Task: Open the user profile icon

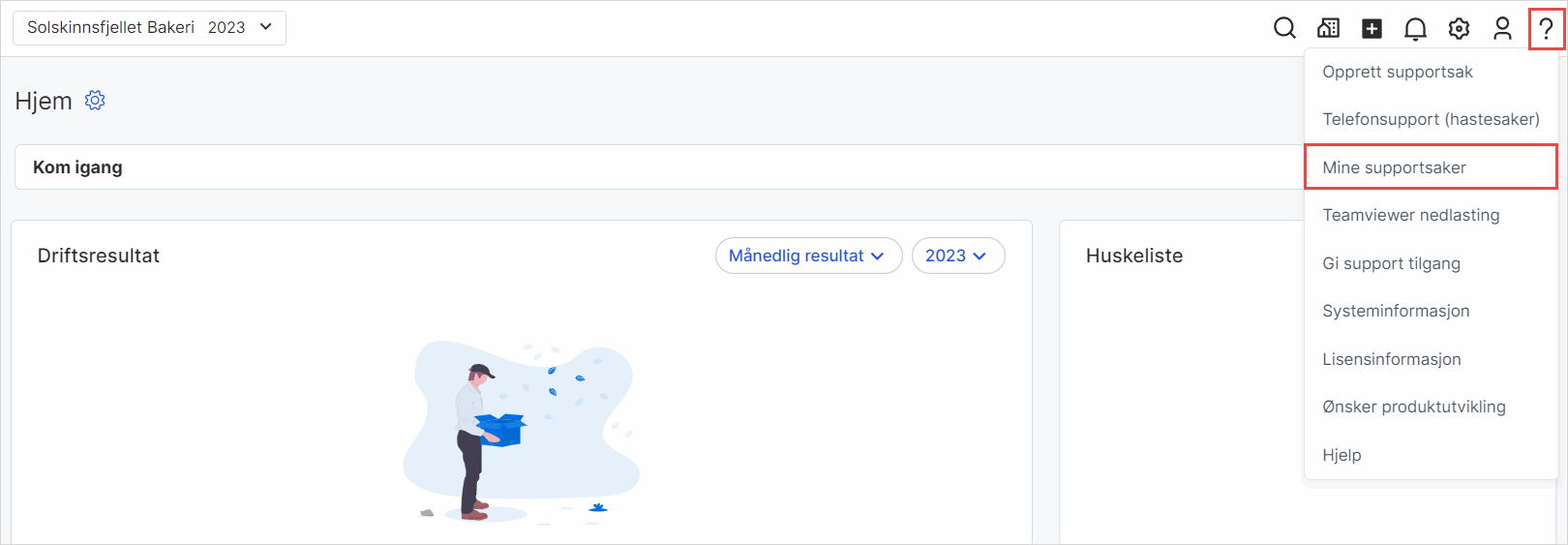Action: 1502,29
